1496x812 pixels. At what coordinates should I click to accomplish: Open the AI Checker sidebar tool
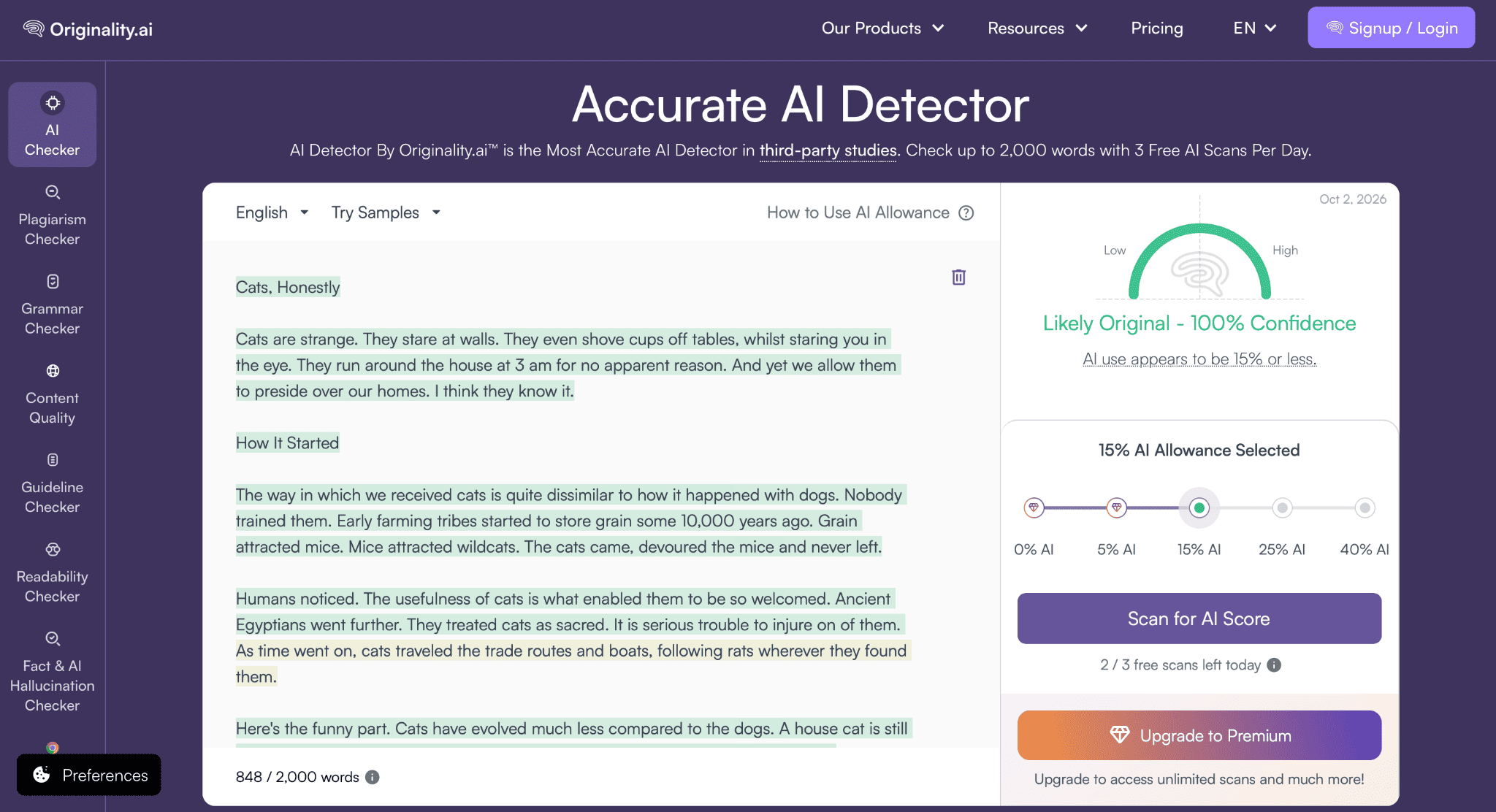[x=52, y=124]
